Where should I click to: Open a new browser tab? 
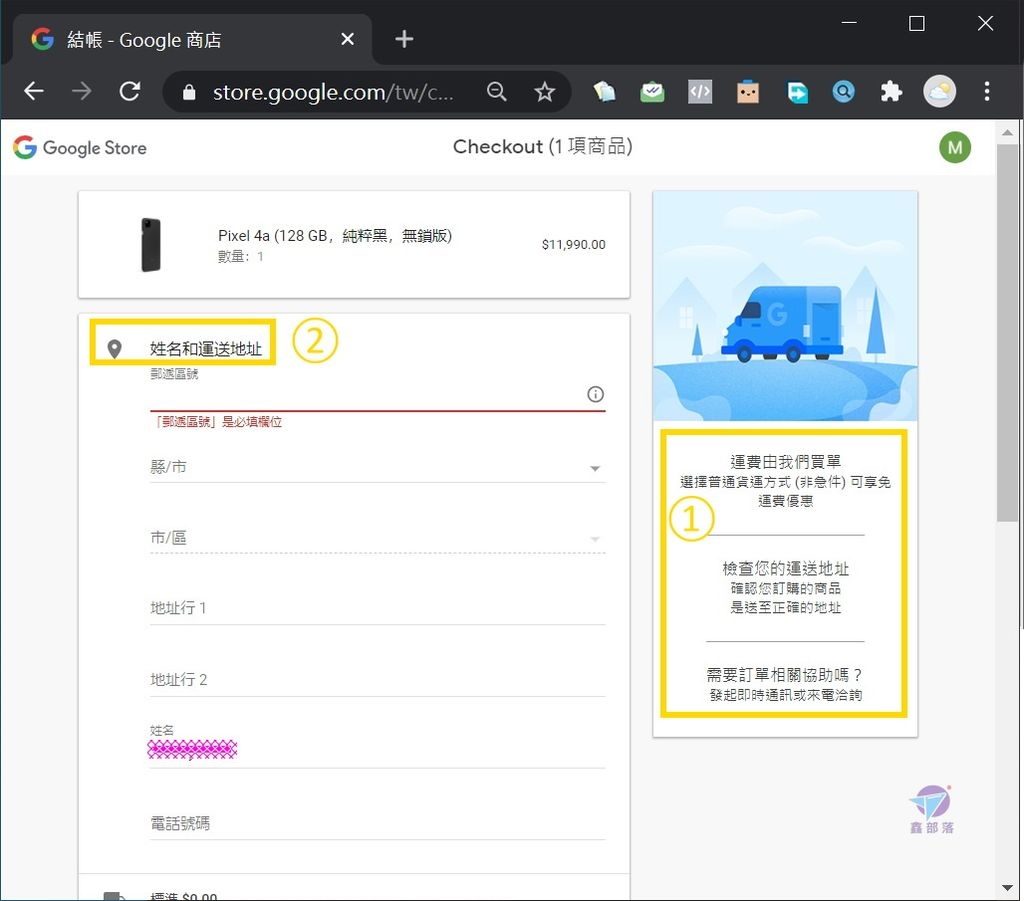click(404, 39)
